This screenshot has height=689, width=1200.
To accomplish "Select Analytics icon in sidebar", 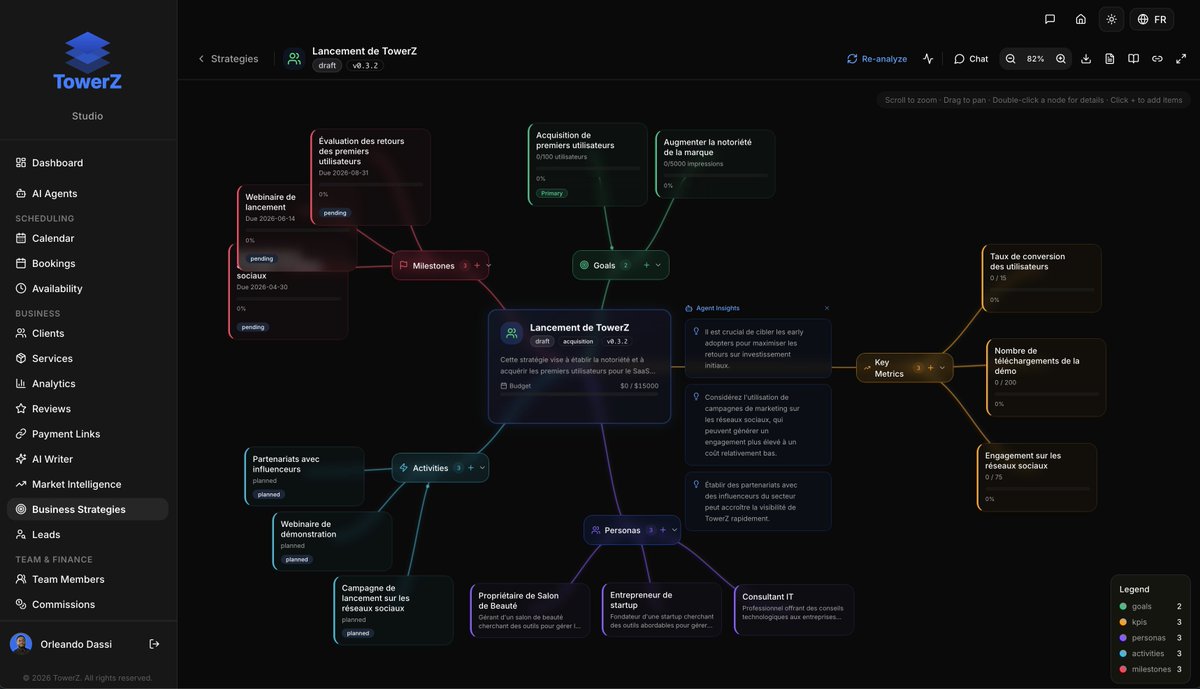I will point(21,384).
